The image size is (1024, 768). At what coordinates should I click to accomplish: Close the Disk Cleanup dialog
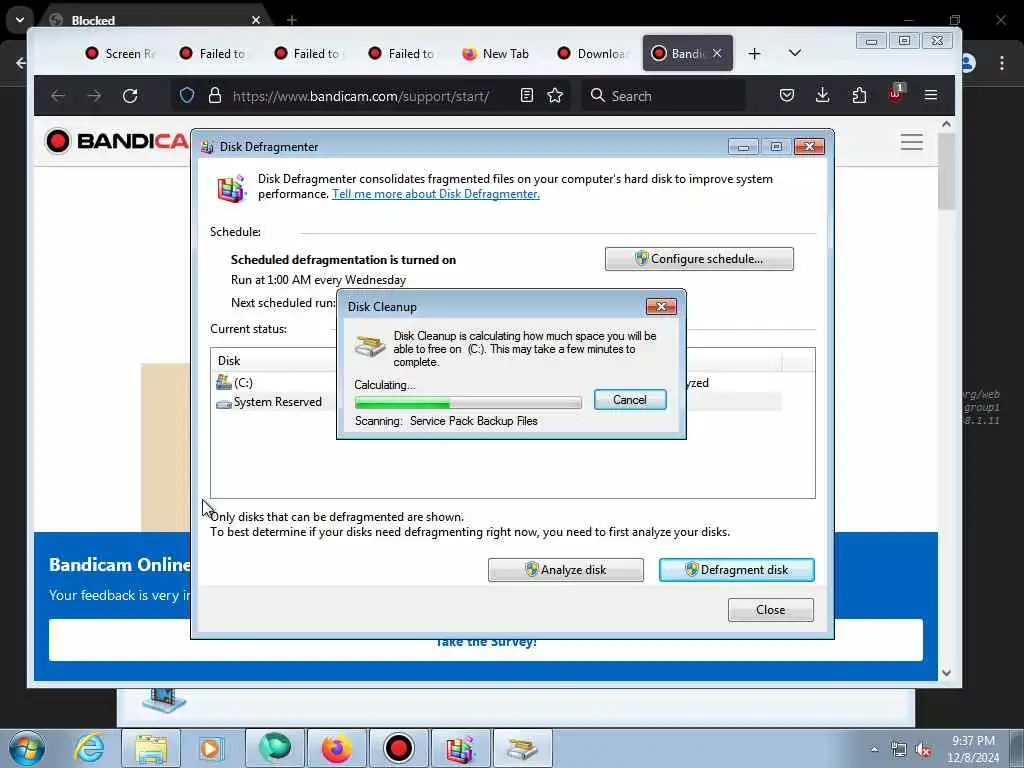point(661,306)
